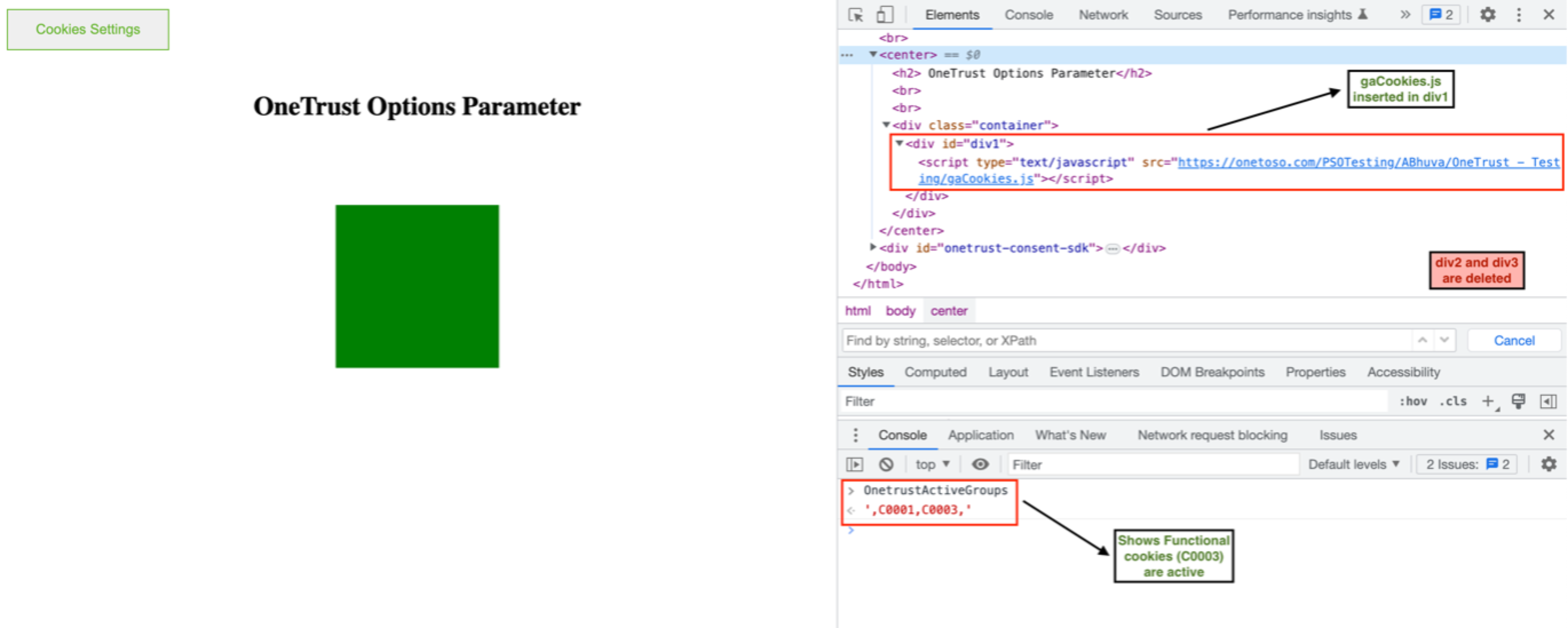1568x628 pixels.
Task: Click the Cookies Settings button
Action: (88, 29)
